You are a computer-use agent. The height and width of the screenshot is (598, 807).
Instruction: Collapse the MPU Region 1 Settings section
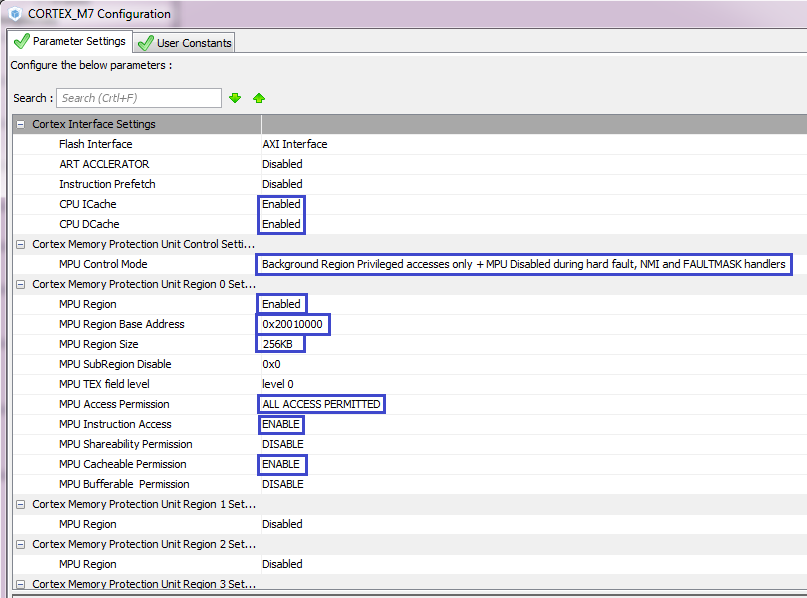(x=20, y=504)
